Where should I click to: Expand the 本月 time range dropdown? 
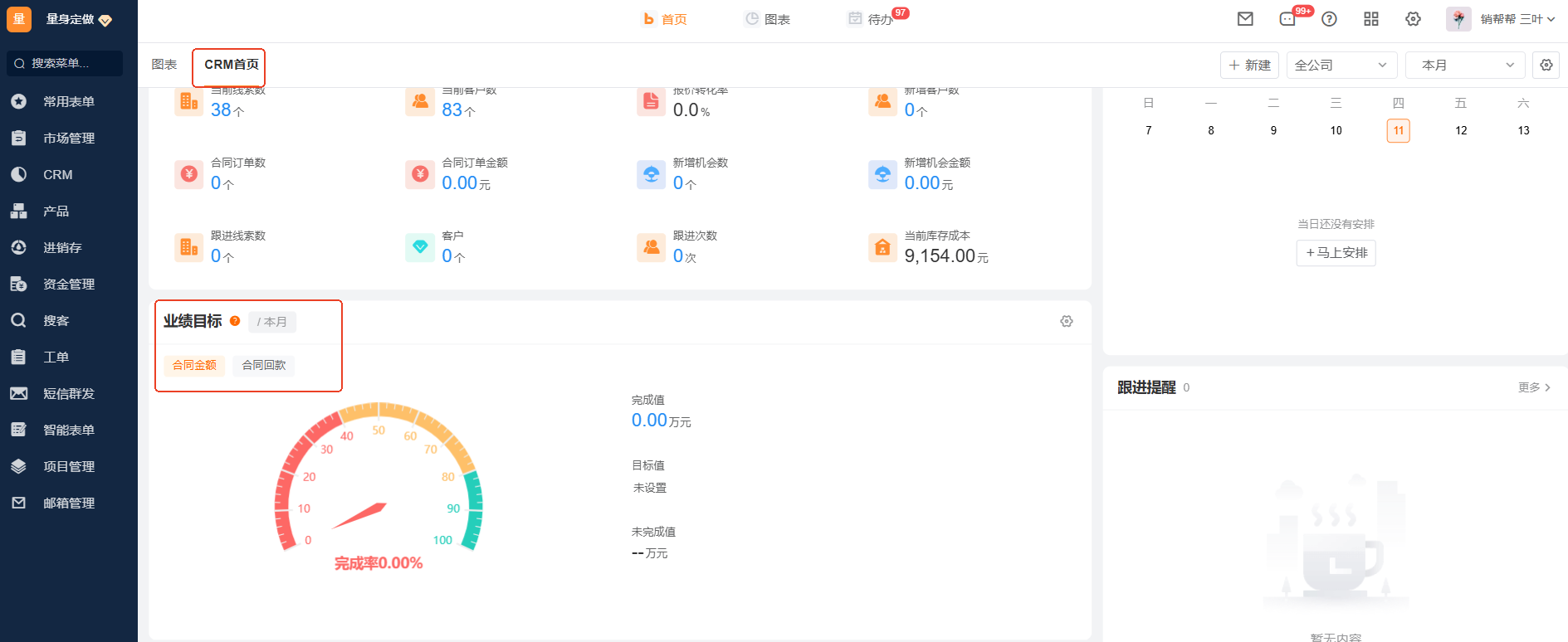(1466, 65)
